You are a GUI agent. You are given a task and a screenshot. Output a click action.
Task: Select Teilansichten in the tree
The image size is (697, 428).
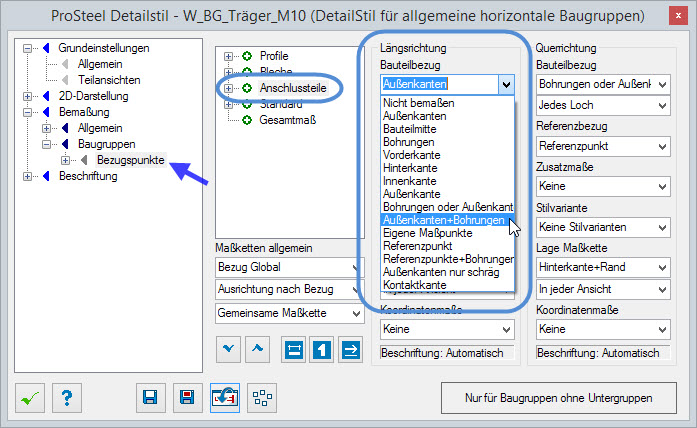point(109,80)
